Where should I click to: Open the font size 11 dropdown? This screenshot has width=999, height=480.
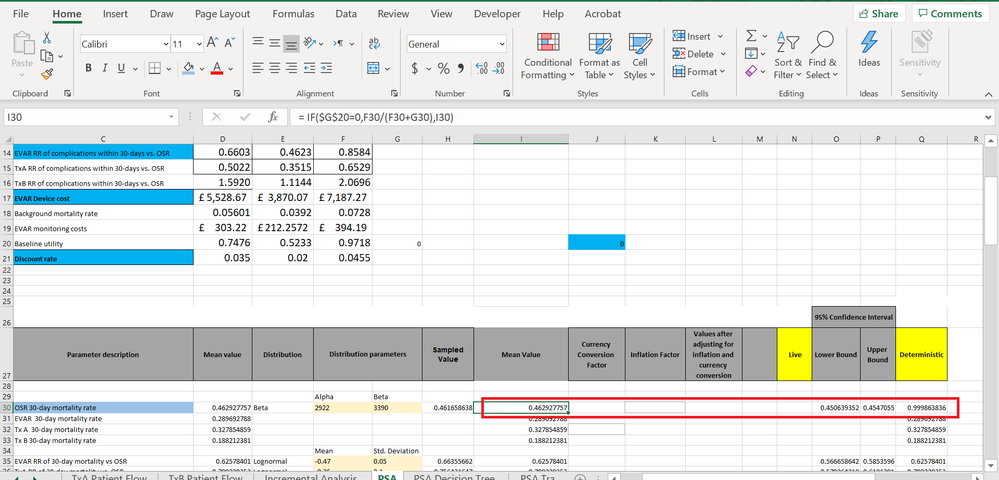click(199, 44)
